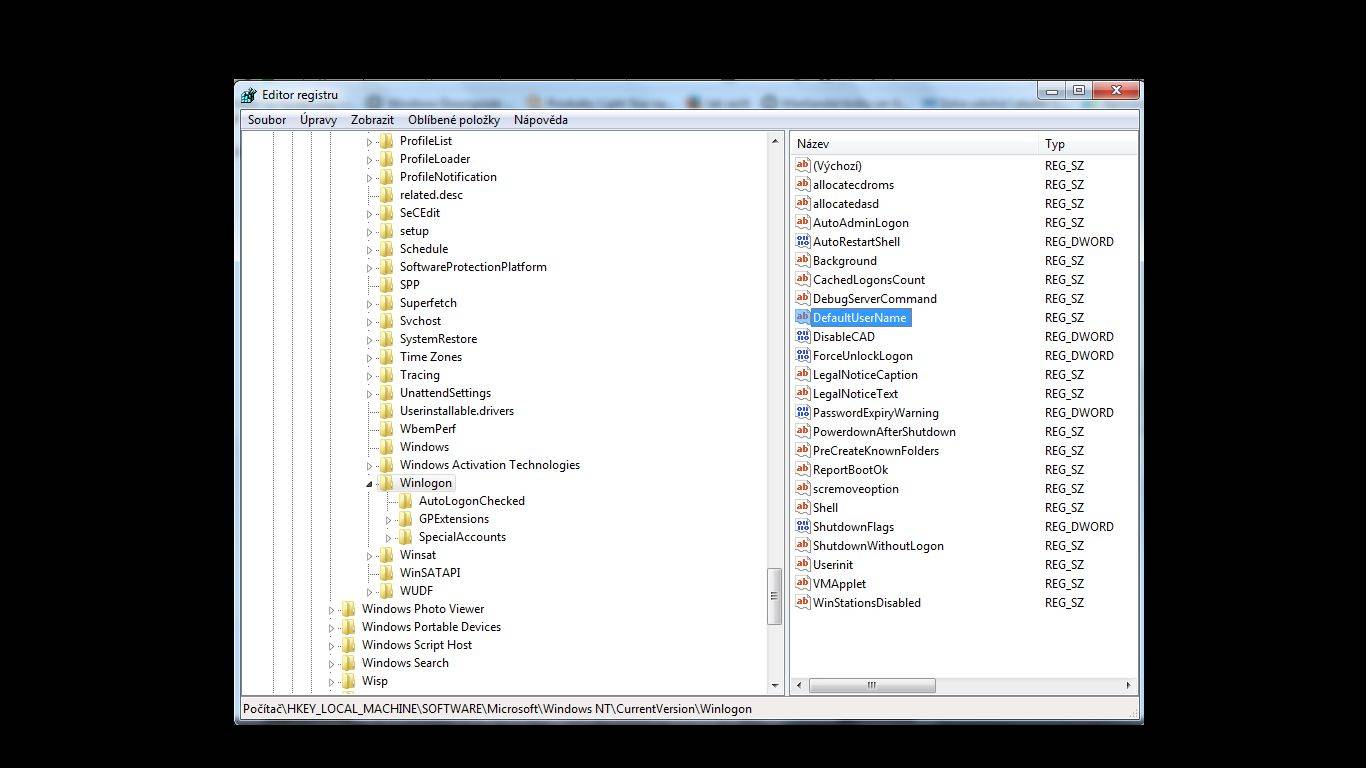Click the string icon of Shell value
1366x768 pixels.
pos(802,508)
